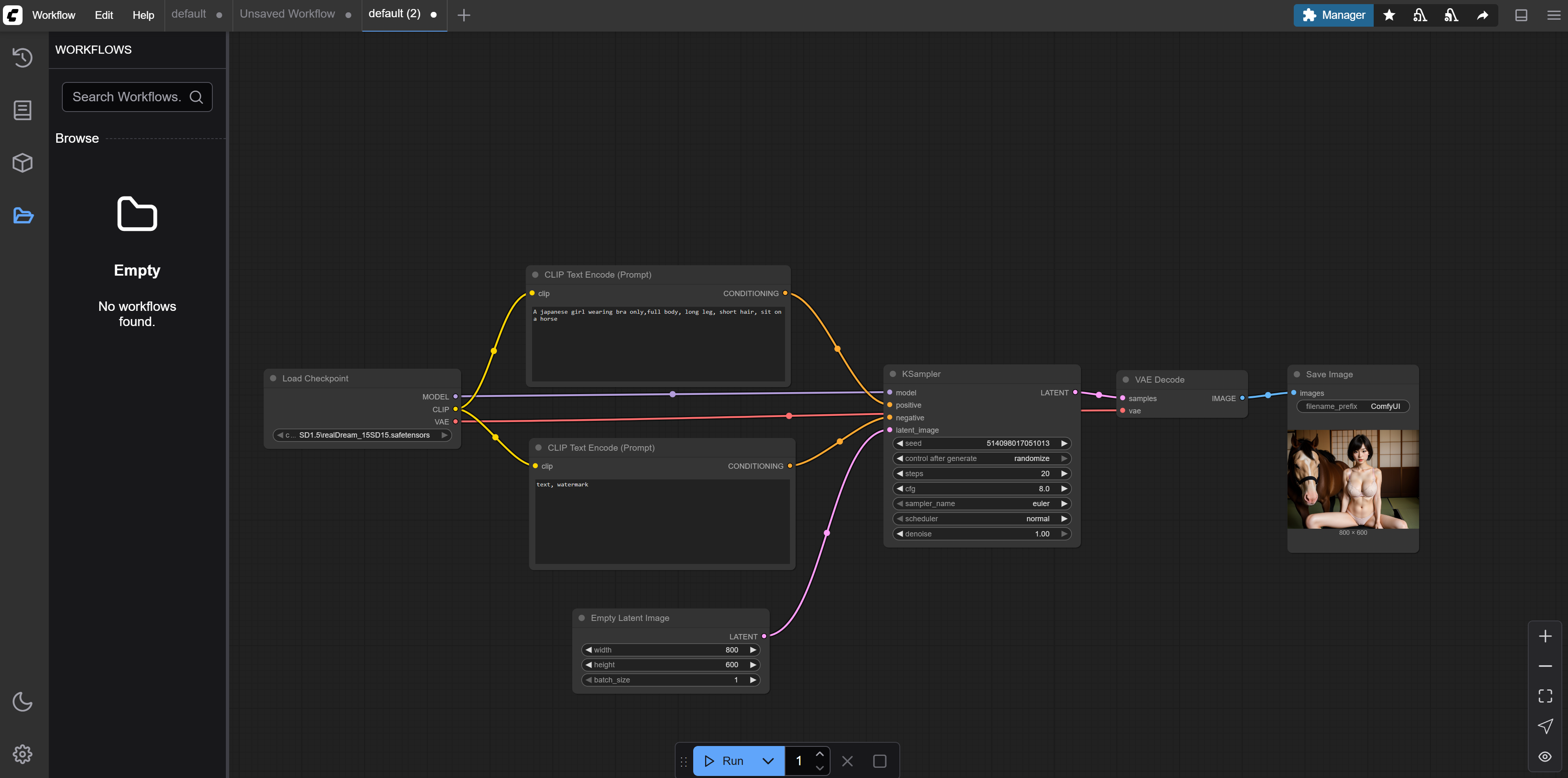Zoom in on the canvas

[x=1545, y=637]
